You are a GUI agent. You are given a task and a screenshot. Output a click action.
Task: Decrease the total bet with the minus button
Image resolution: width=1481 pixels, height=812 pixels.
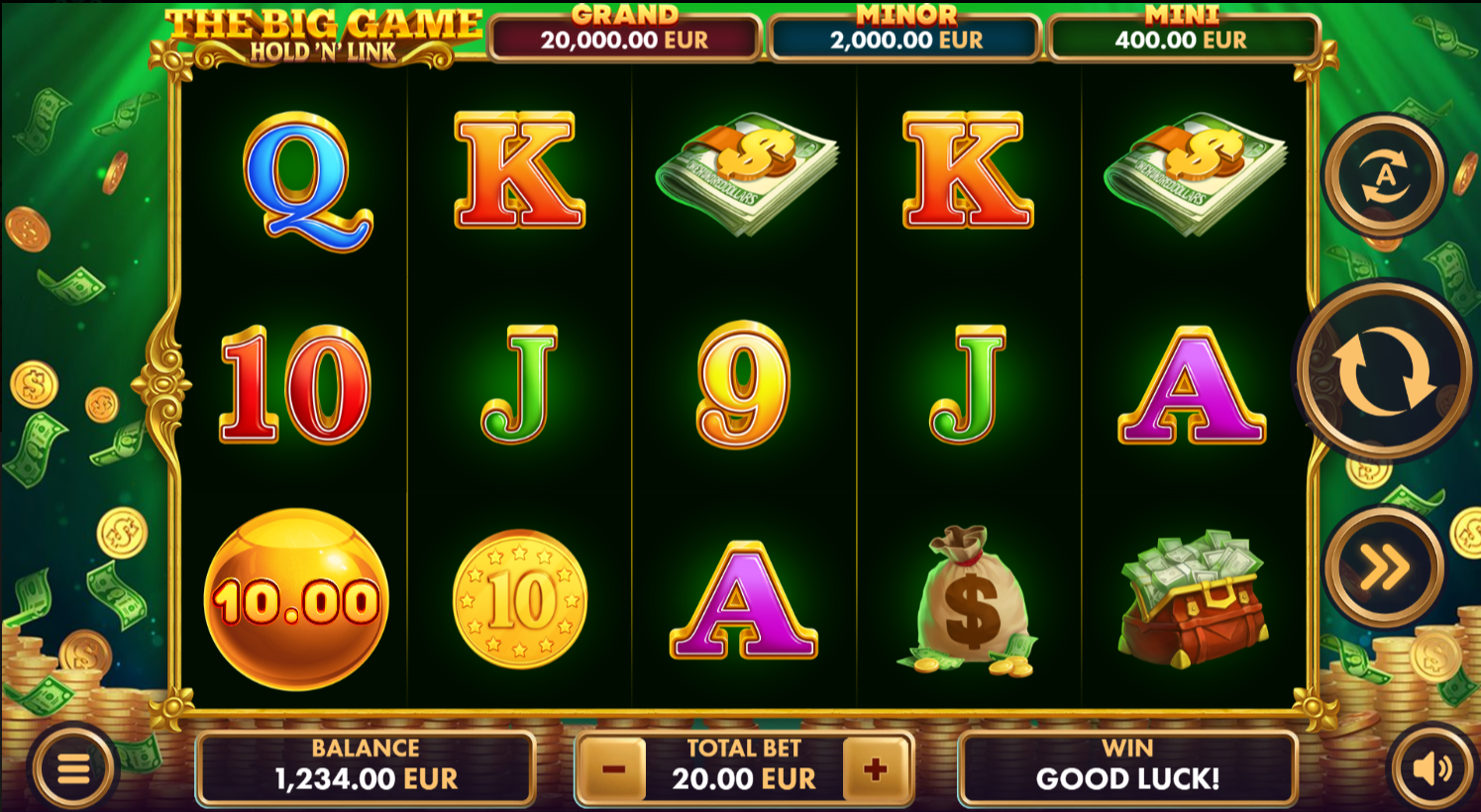613,768
